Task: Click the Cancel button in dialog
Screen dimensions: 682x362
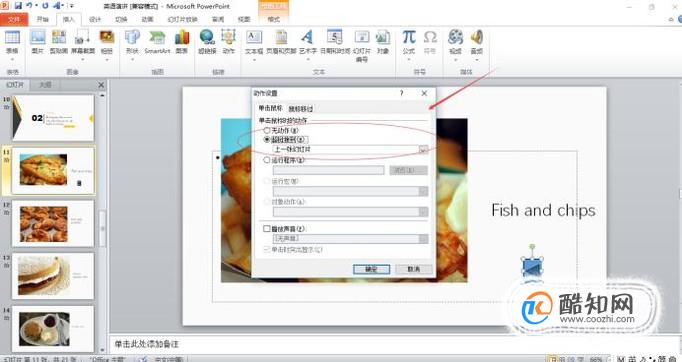Action: click(414, 269)
